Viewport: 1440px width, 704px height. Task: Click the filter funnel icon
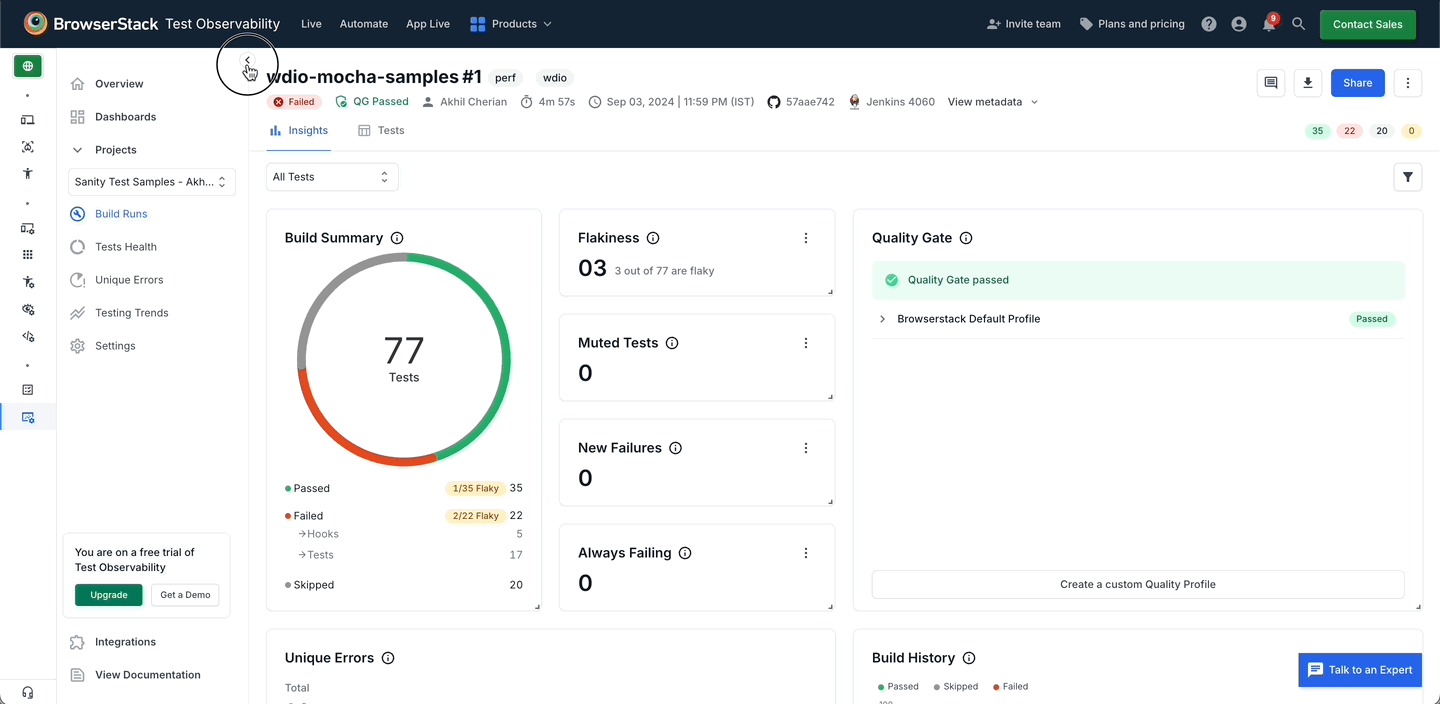1408,177
